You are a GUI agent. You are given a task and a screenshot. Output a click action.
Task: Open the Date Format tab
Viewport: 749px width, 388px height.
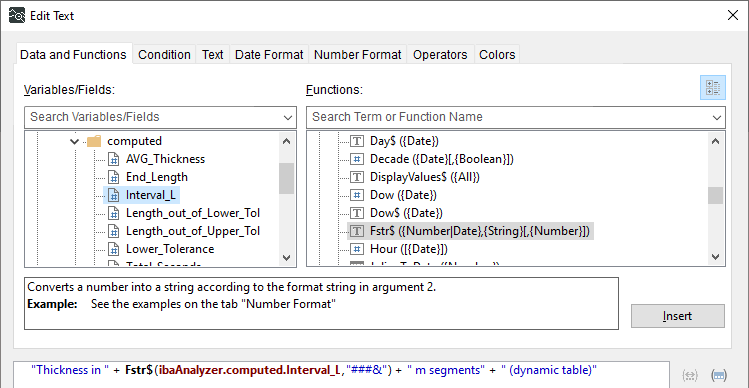[x=269, y=54]
